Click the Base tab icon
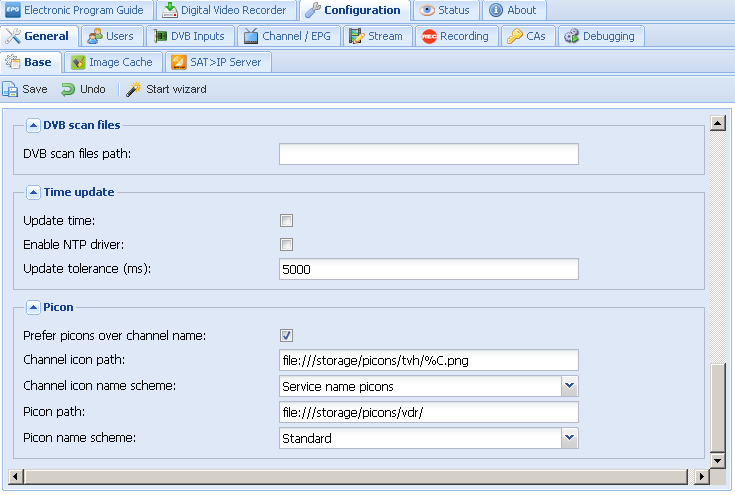The height and width of the screenshot is (495, 735). tap(13, 62)
